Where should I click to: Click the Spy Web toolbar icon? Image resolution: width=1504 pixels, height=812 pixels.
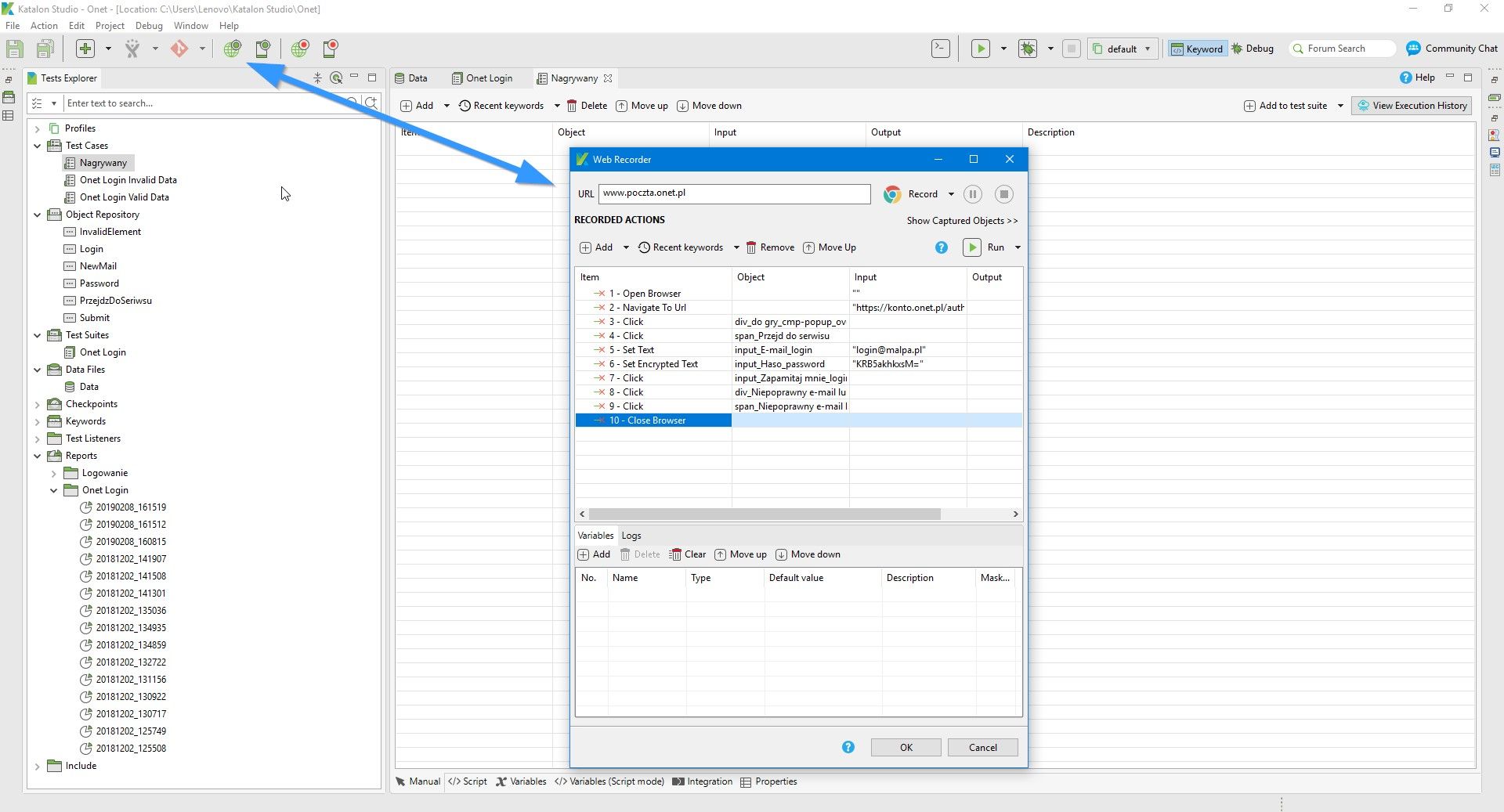pos(232,49)
